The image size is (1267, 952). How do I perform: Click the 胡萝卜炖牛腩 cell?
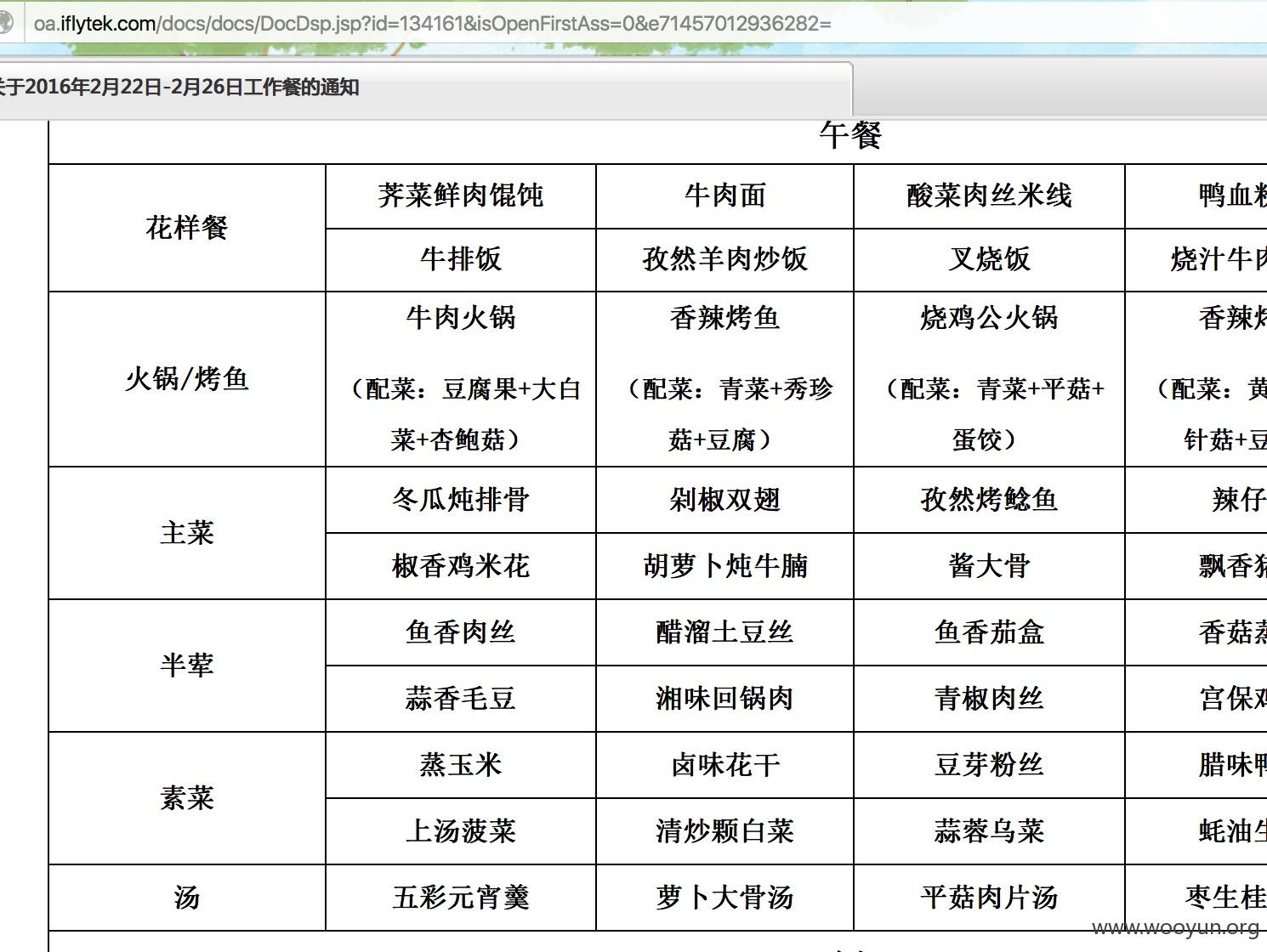click(725, 567)
